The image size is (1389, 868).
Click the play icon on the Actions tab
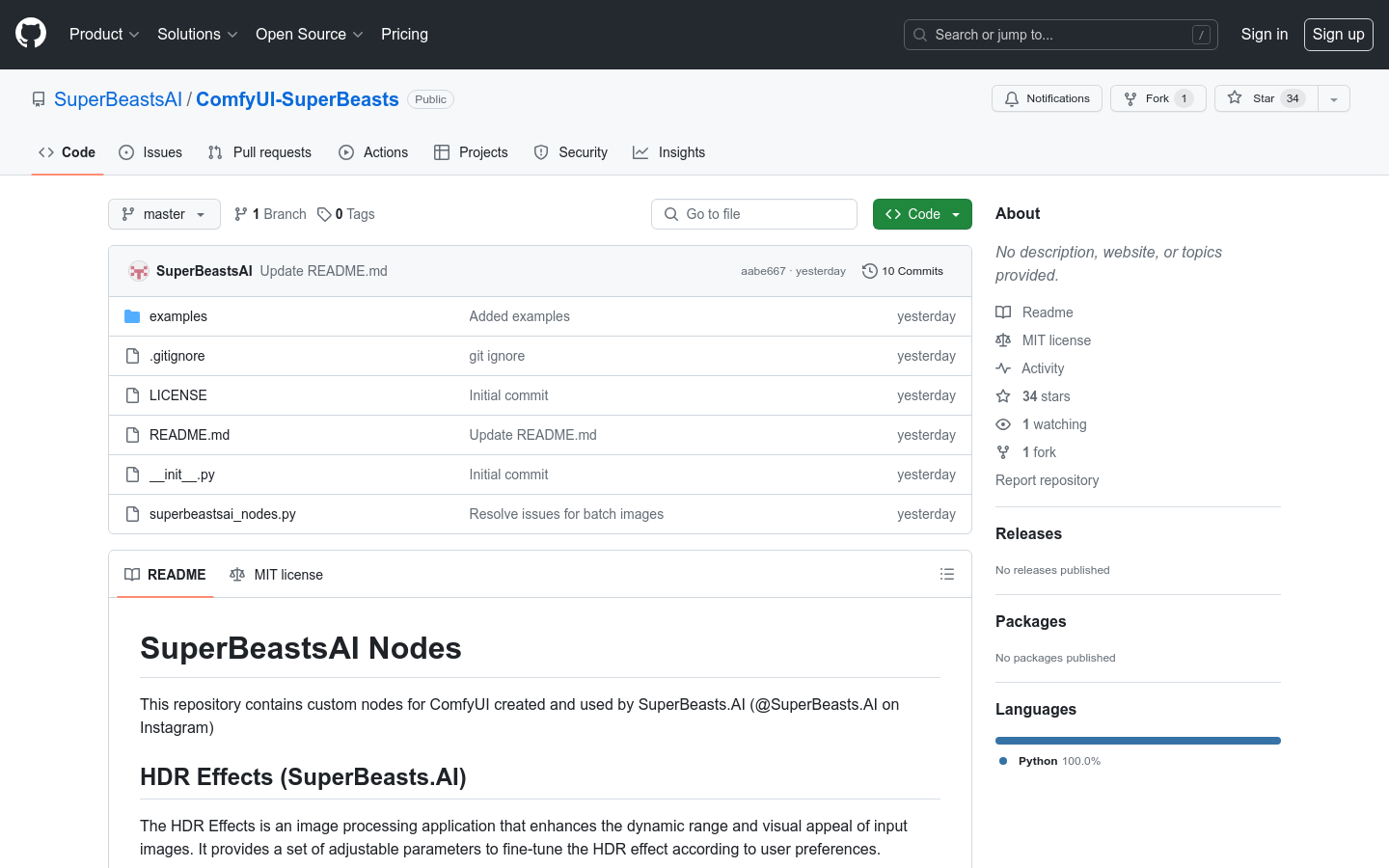pyautogui.click(x=346, y=152)
